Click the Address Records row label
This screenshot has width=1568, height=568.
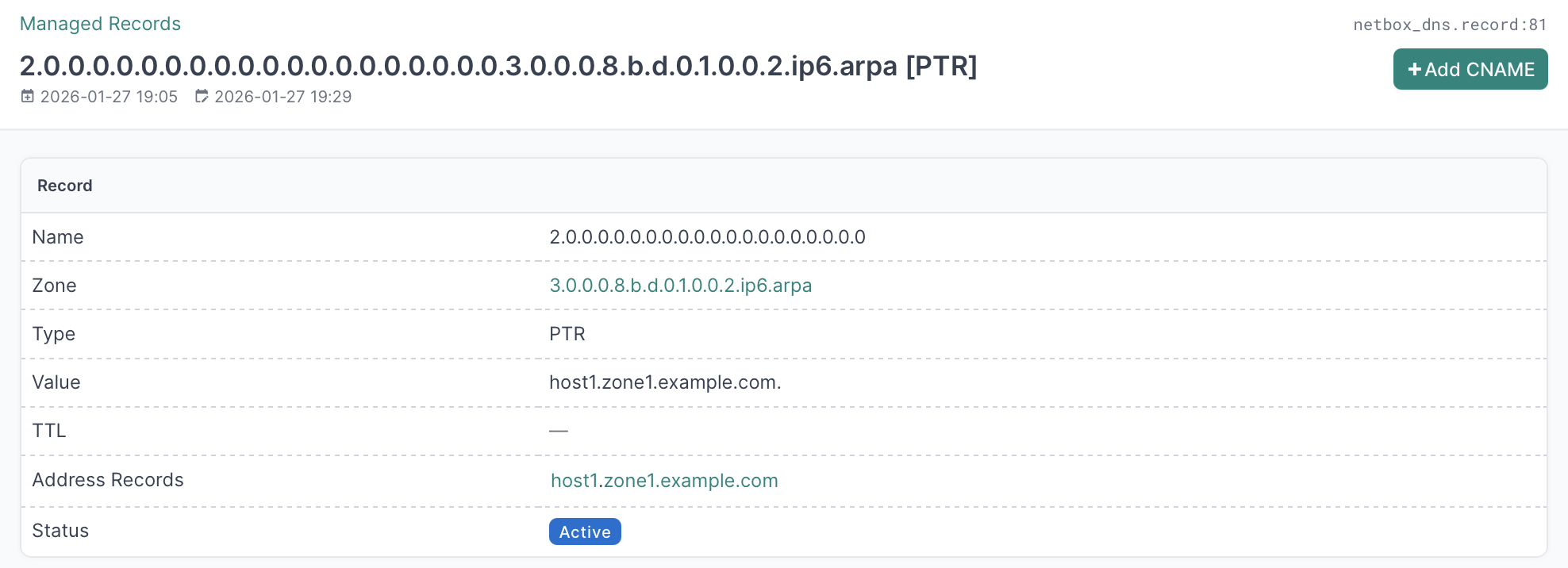click(108, 480)
